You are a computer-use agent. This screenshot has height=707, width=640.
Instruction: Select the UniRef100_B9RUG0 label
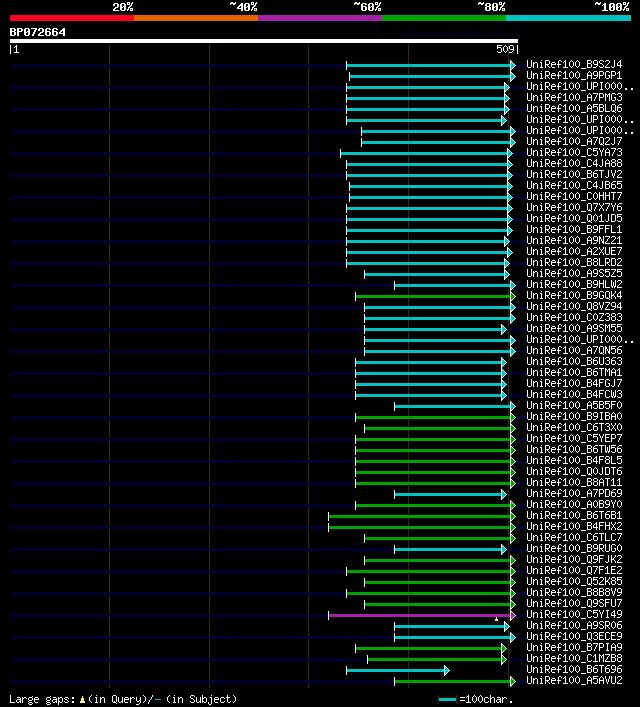[x=574, y=548]
